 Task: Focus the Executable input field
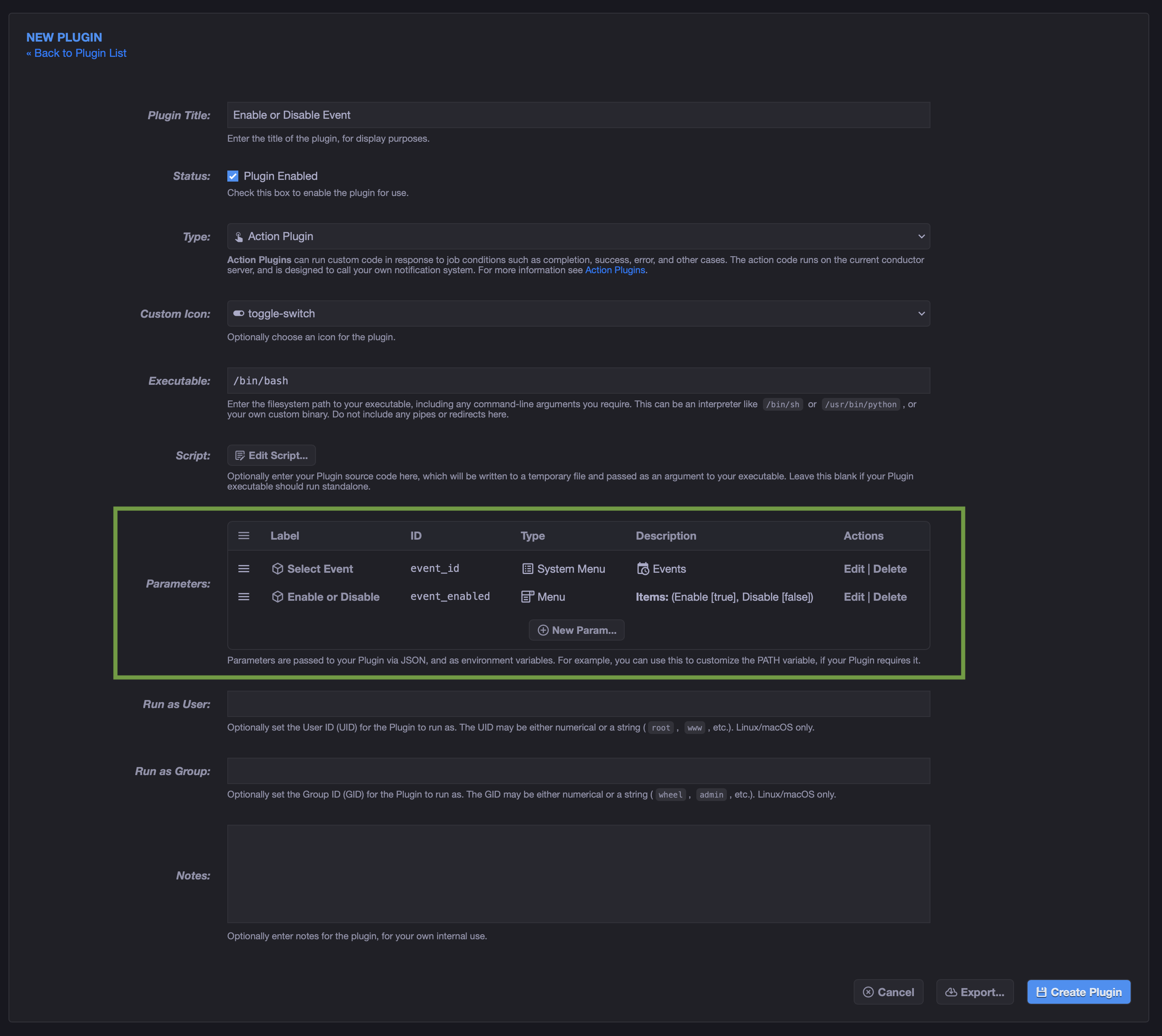[578, 381]
